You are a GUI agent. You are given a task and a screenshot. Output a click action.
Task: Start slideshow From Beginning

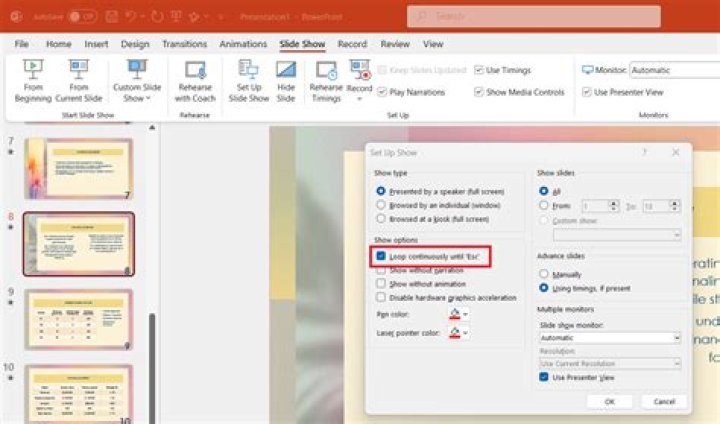(33, 81)
